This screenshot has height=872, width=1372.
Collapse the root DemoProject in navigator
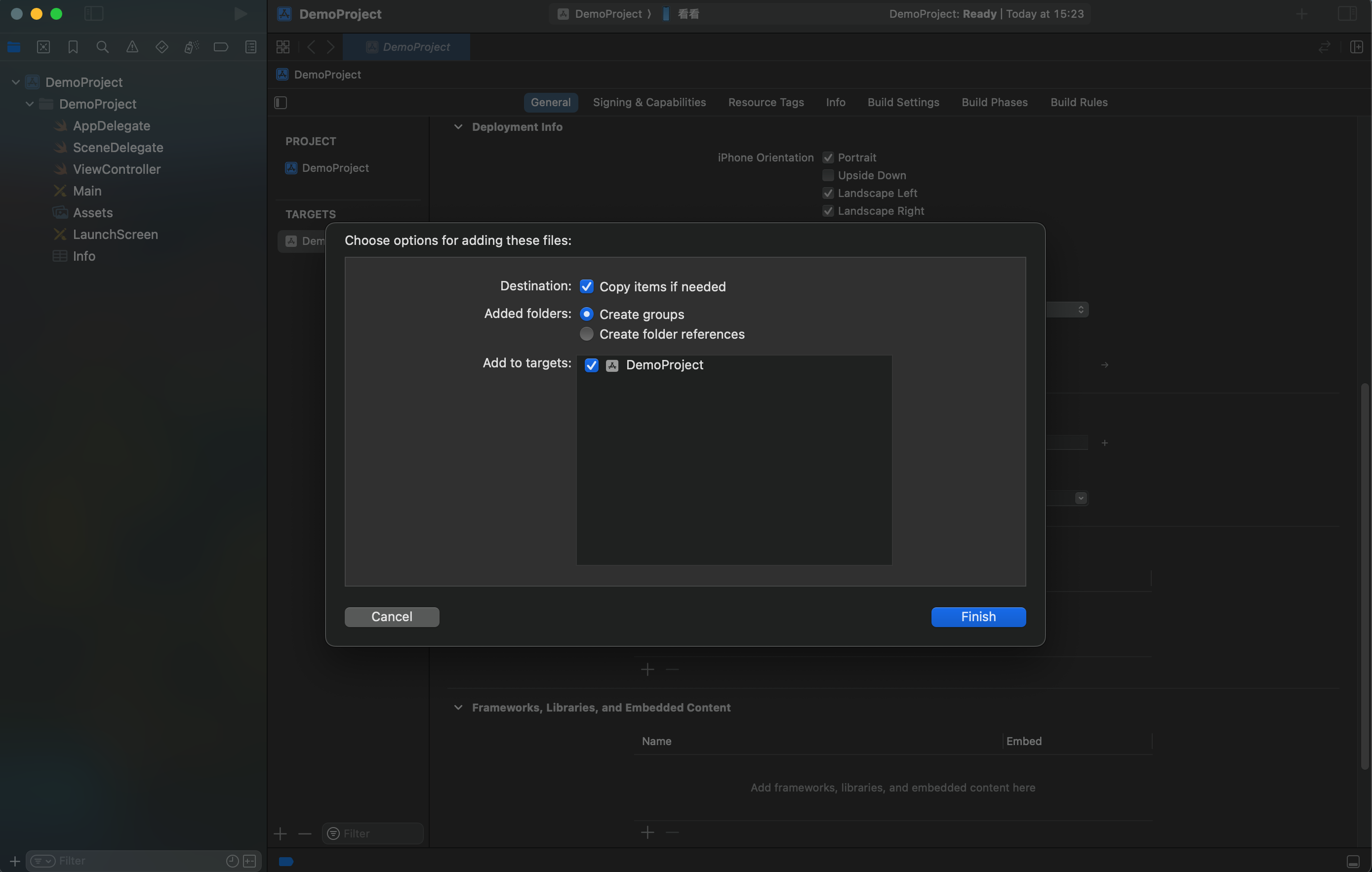point(16,82)
